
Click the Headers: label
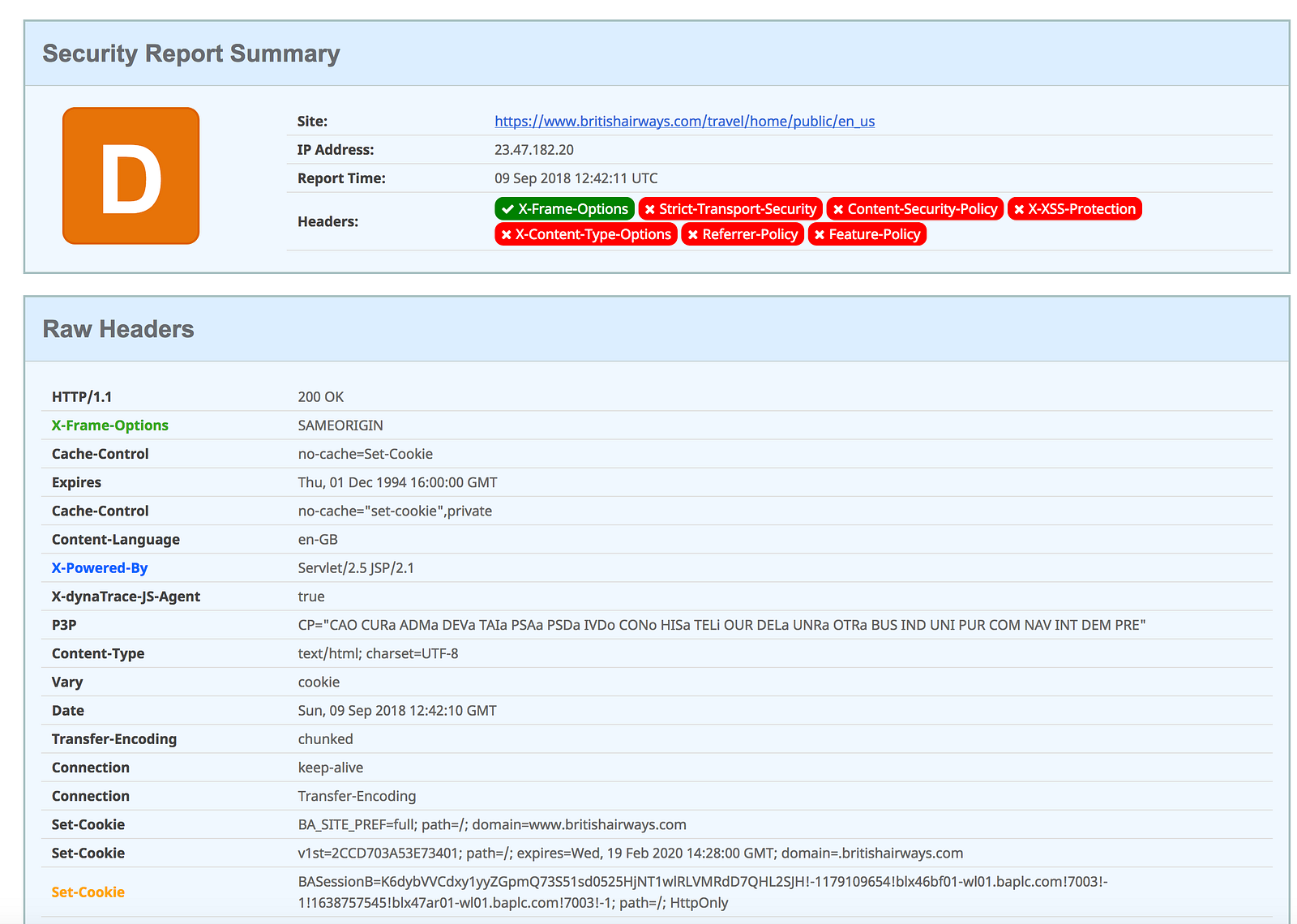[x=327, y=222]
